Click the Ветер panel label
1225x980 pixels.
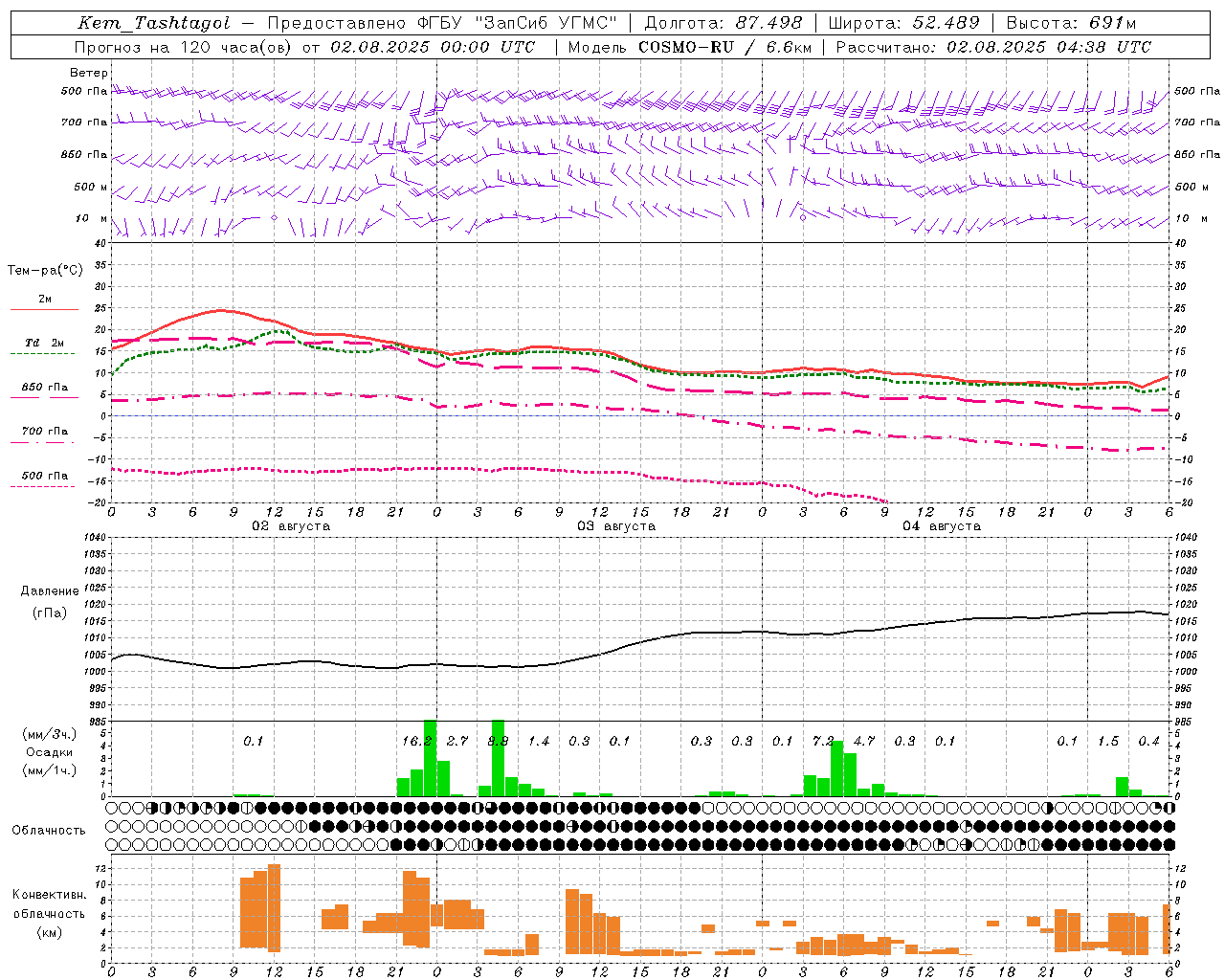89,73
